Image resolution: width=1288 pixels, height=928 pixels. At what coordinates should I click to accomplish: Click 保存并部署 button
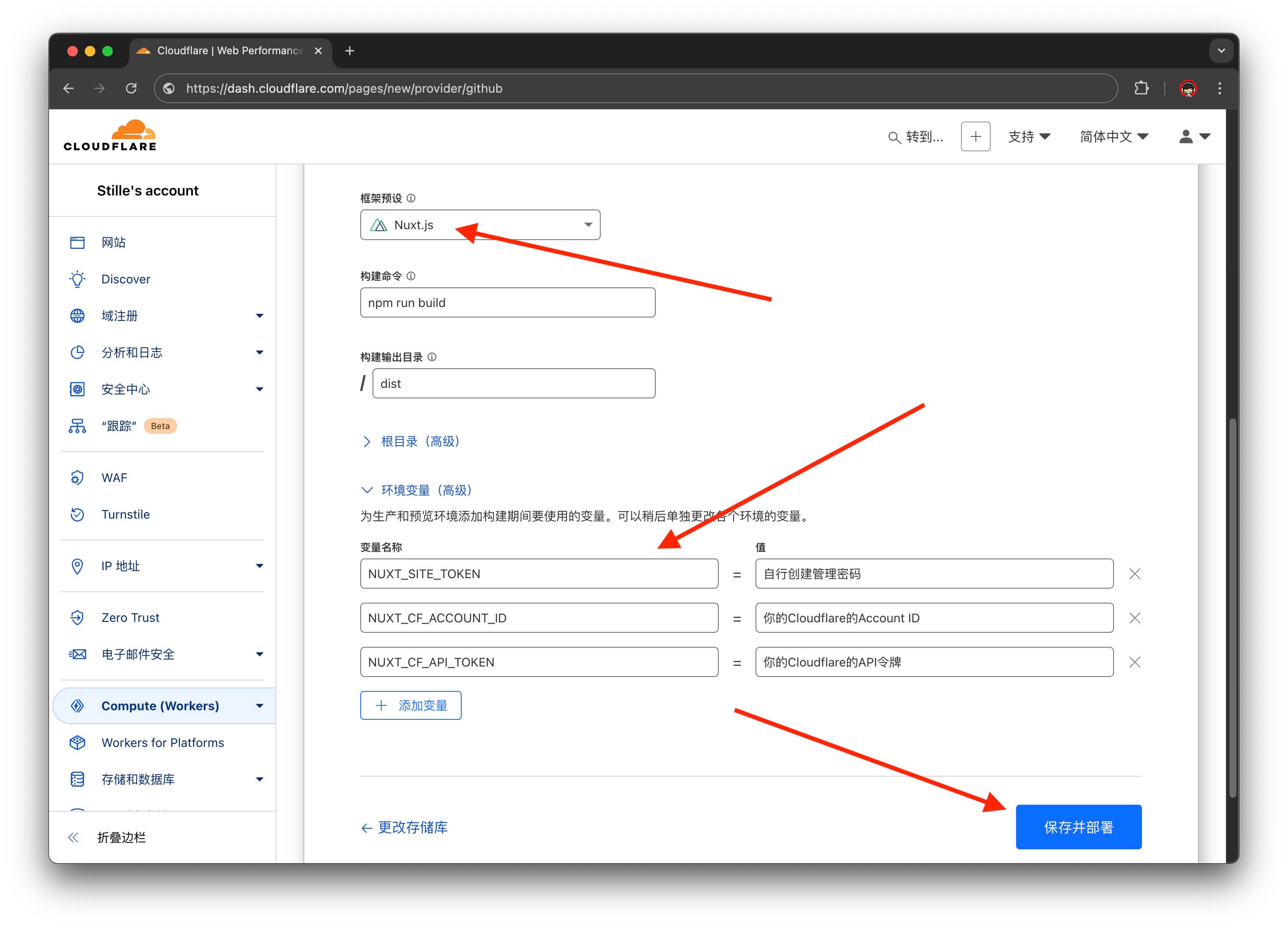(x=1079, y=827)
